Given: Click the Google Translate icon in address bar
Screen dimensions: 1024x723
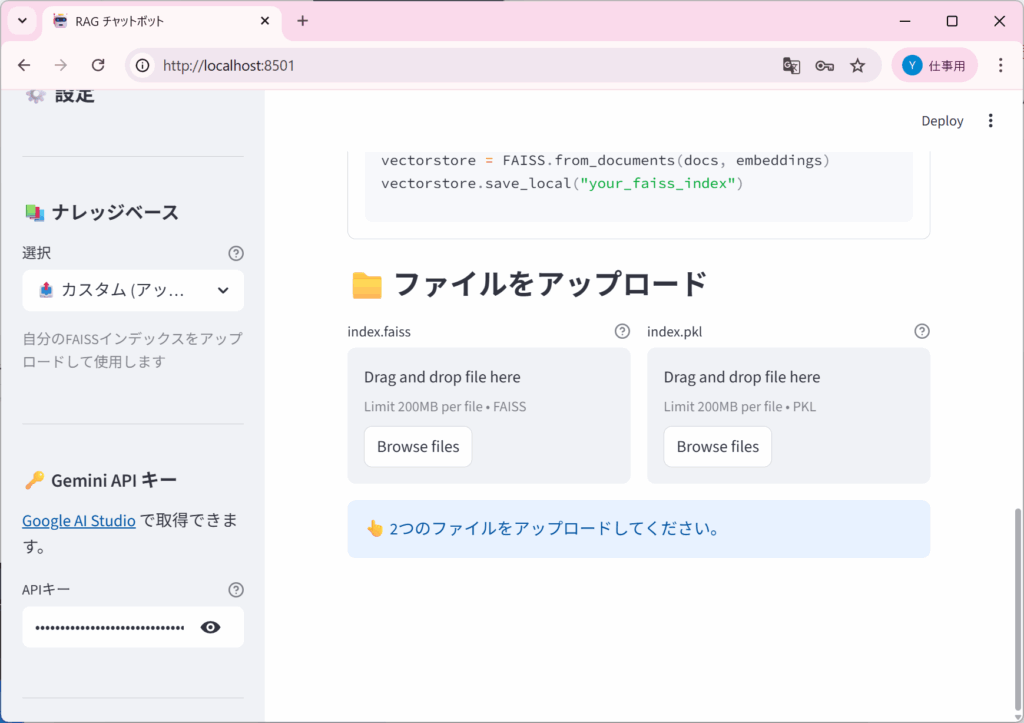Looking at the screenshot, I should point(791,65).
